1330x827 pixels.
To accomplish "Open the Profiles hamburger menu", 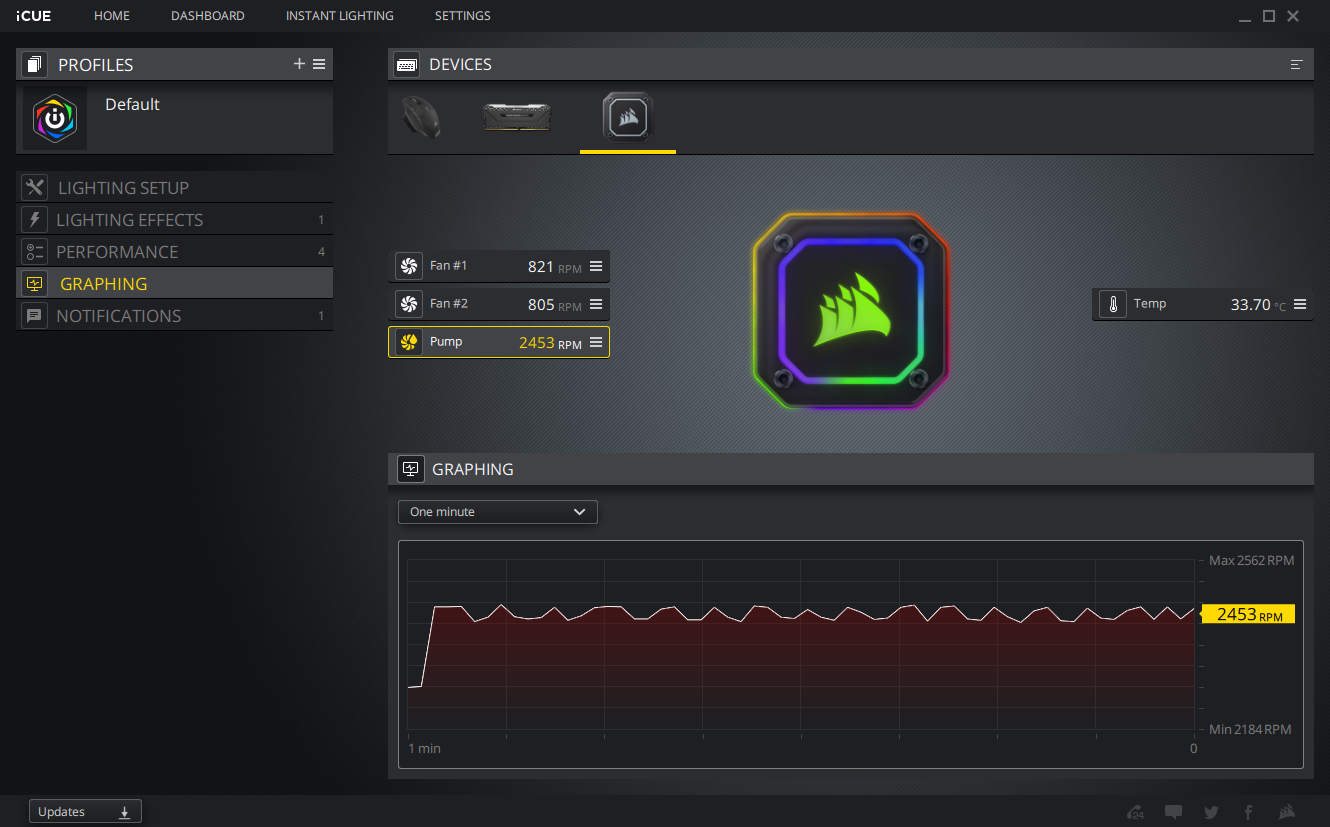I will tap(319, 64).
